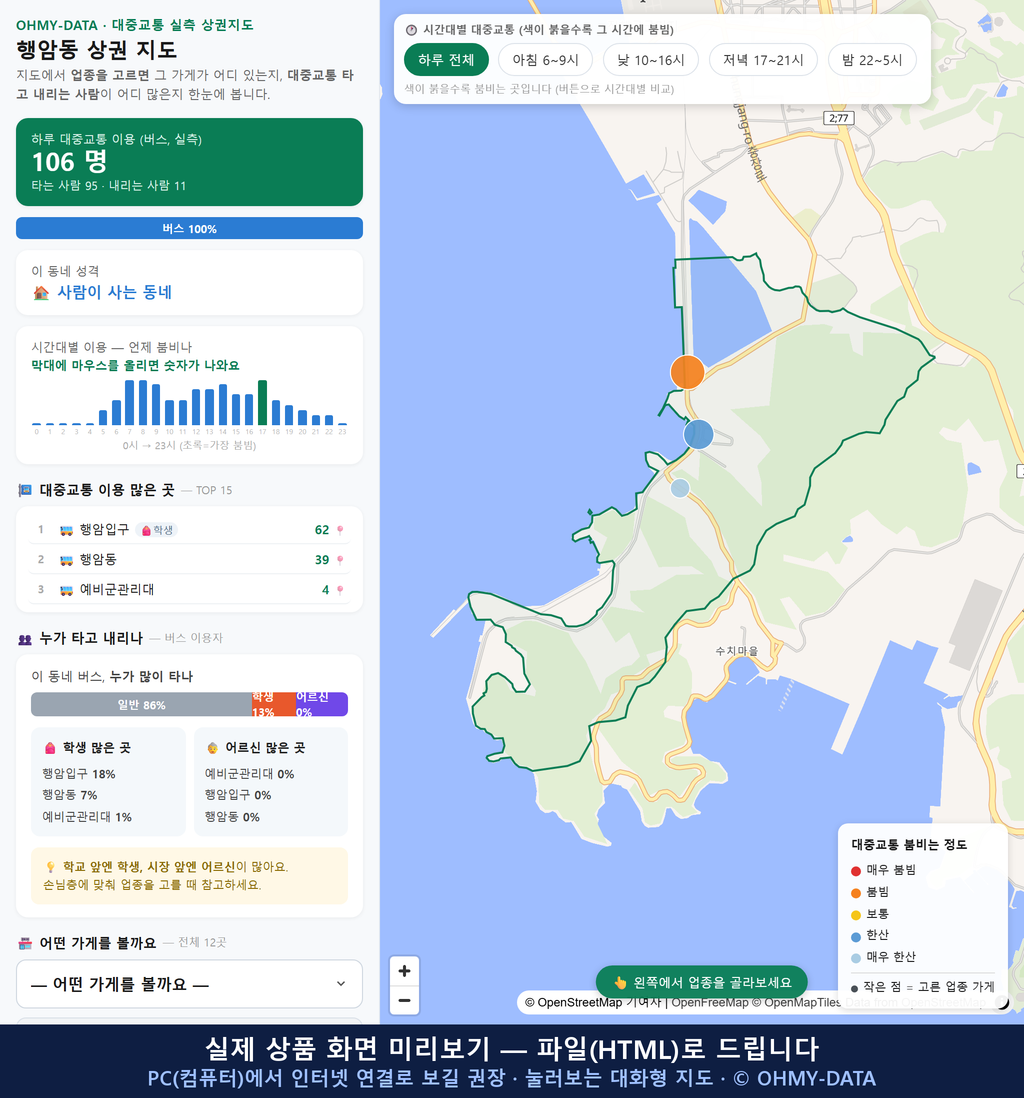The image size is (1024, 1098).
Task: Click the 버스 100% blue bar
Action: coord(189,228)
